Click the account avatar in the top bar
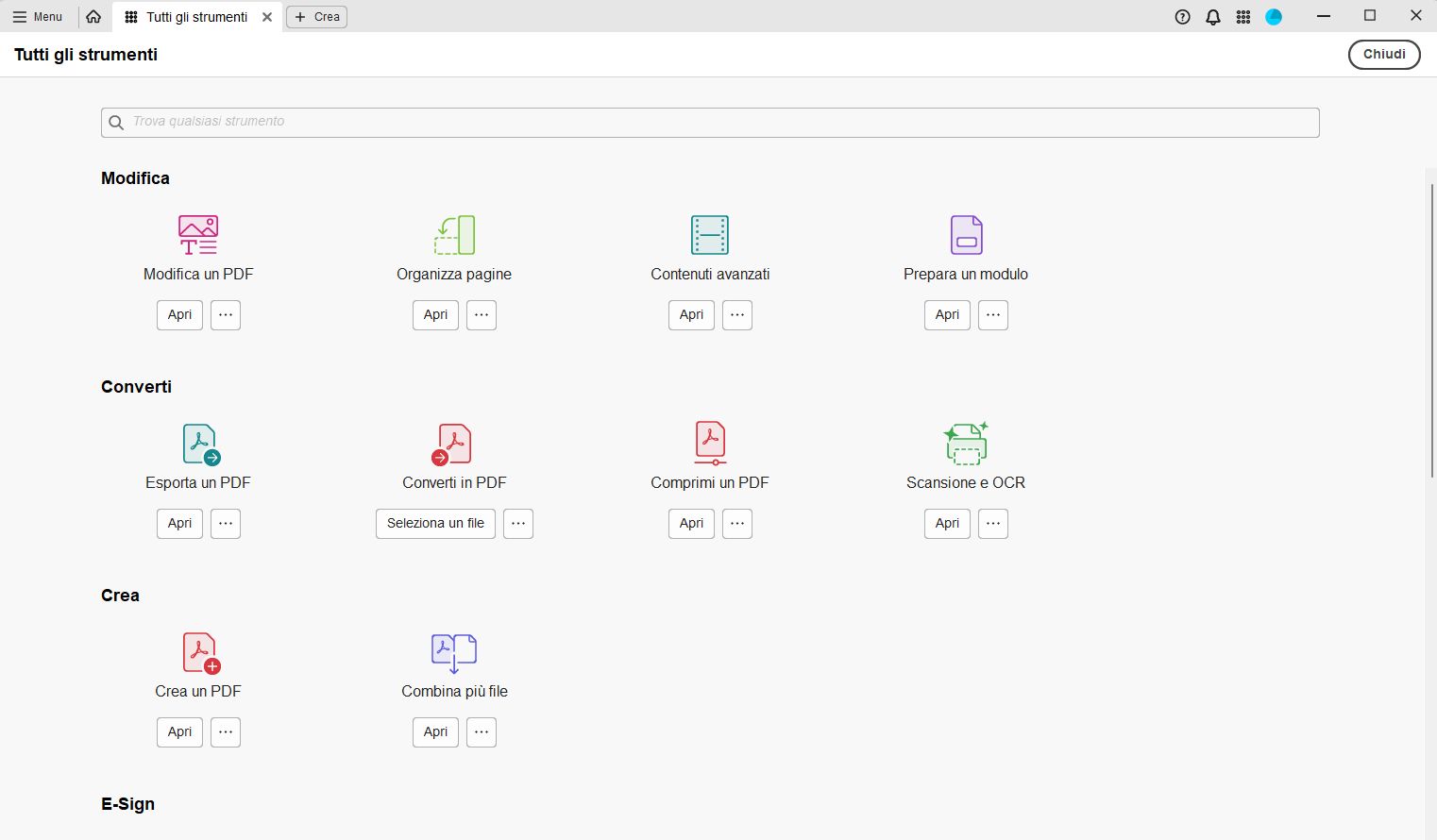The height and width of the screenshot is (840, 1437). point(1274,16)
